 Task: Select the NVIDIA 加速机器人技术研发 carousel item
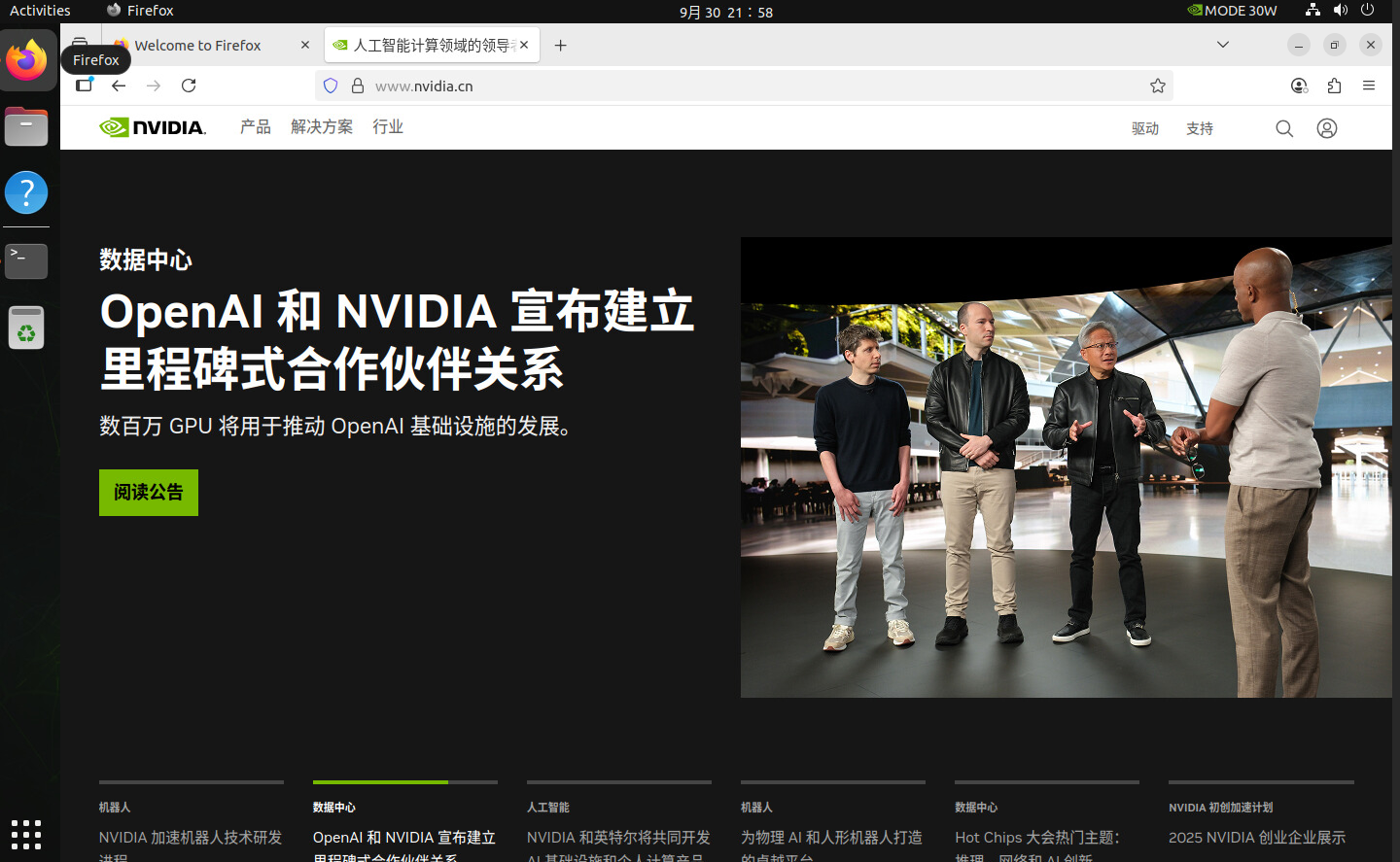pos(192,821)
